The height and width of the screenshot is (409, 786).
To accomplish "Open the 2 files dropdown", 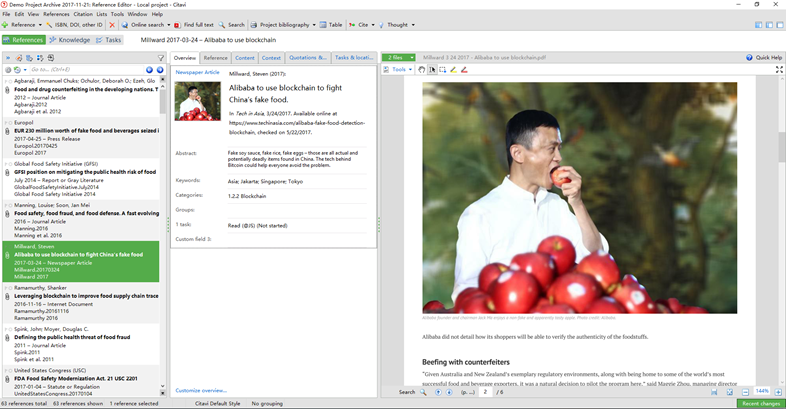I will click(x=398, y=58).
